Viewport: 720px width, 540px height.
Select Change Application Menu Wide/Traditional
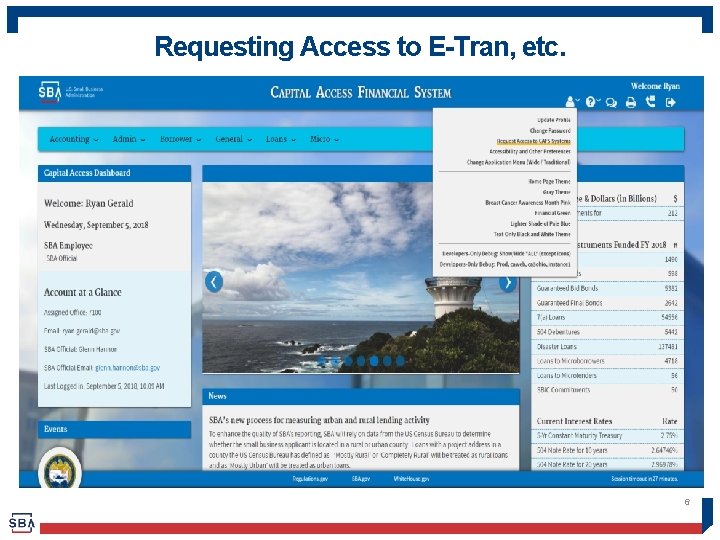coord(518,162)
